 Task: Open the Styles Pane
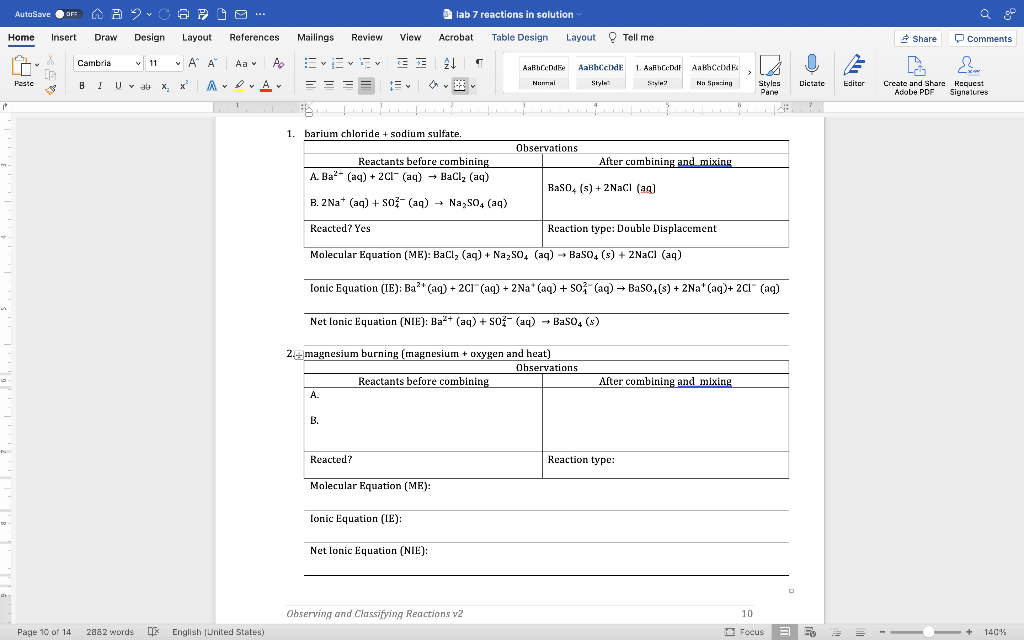click(769, 75)
